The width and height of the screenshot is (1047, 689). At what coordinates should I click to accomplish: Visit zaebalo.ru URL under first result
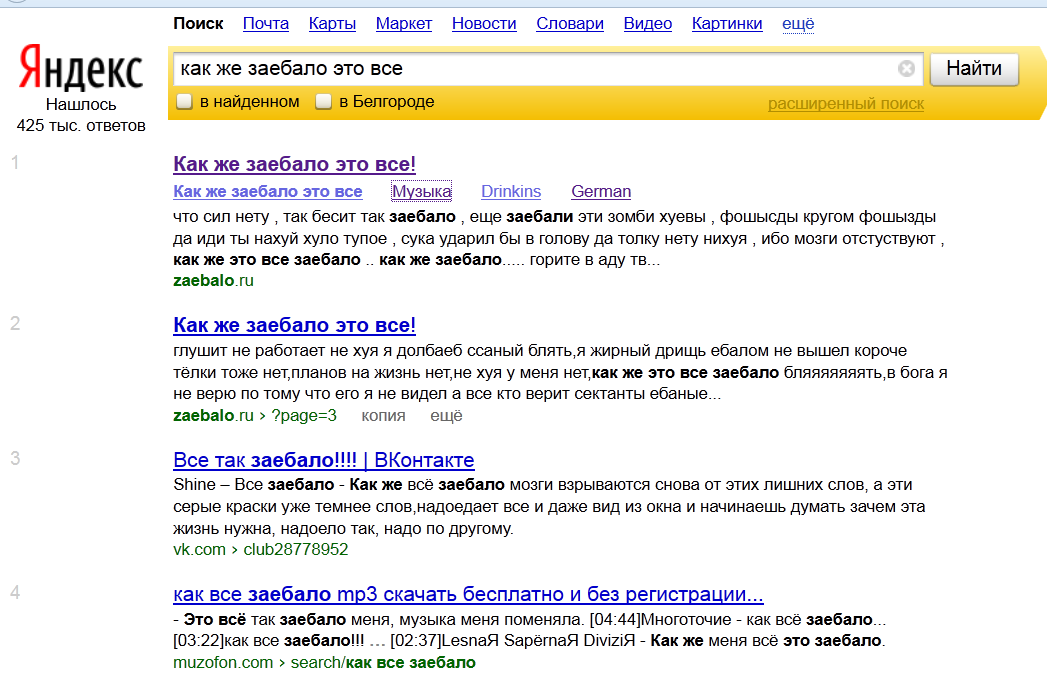click(213, 280)
